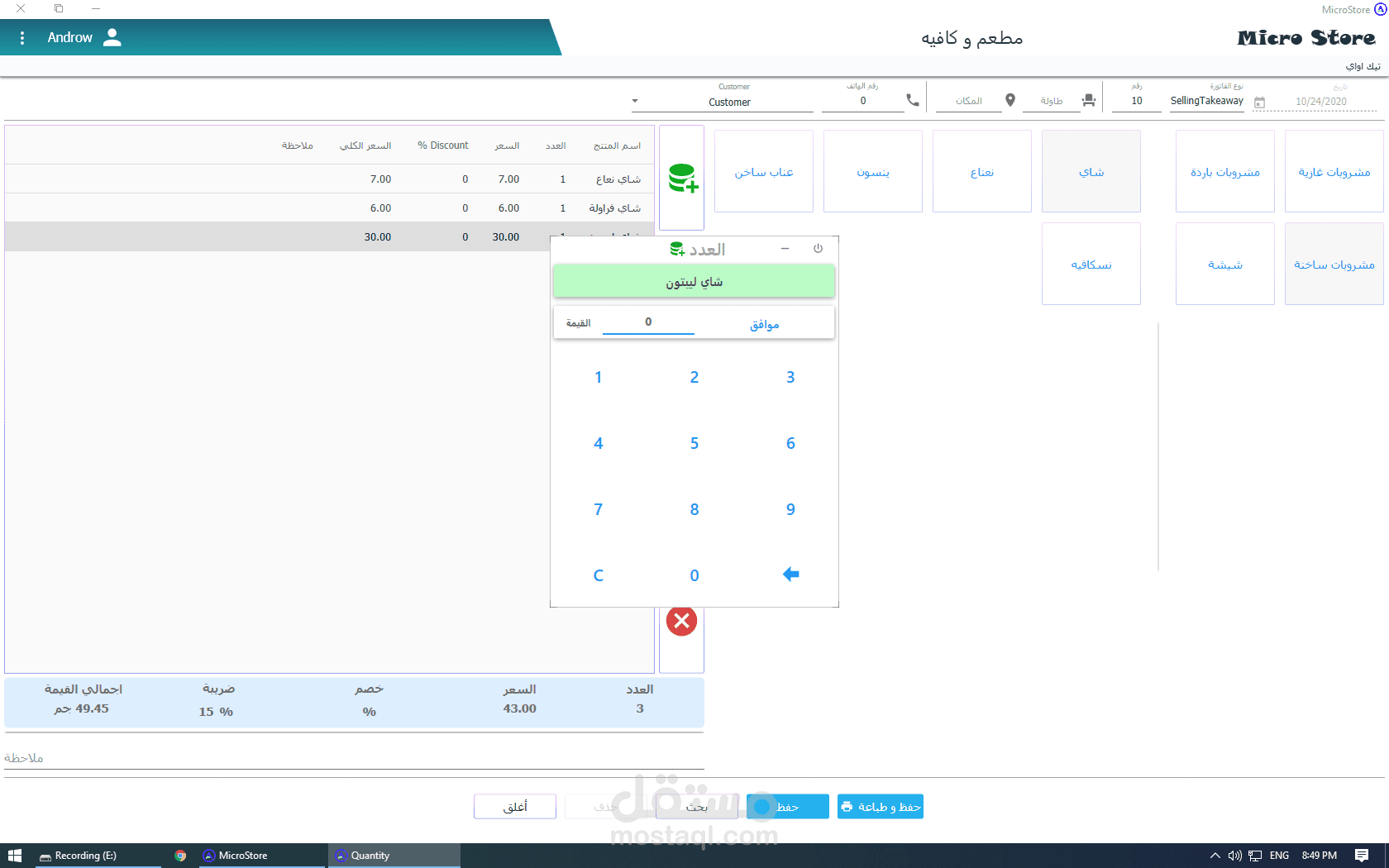Open the three-dot menu beside Androw
1389x868 pixels.
coord(22,38)
